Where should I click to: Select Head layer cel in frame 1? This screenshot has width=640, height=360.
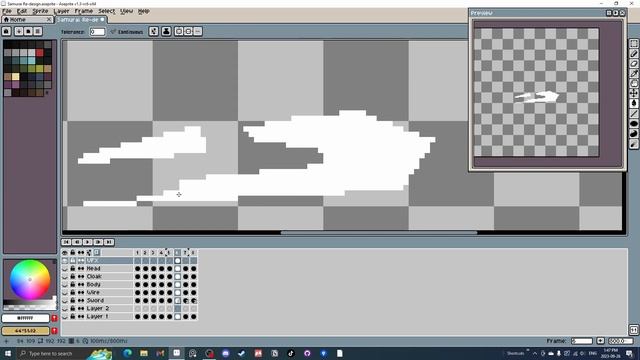pyautogui.click(x=138, y=269)
